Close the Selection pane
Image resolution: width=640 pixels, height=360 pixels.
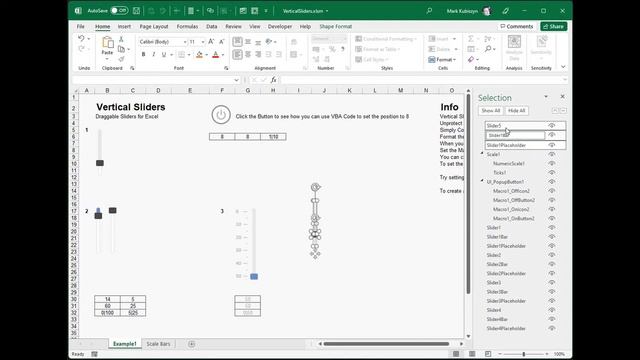pos(562,97)
